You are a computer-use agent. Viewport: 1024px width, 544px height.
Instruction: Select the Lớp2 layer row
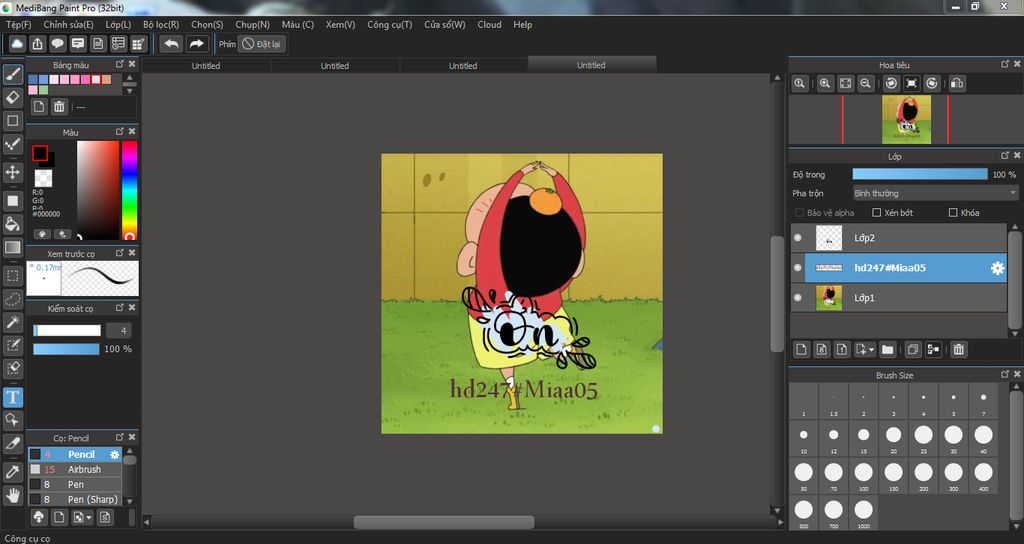click(899, 238)
